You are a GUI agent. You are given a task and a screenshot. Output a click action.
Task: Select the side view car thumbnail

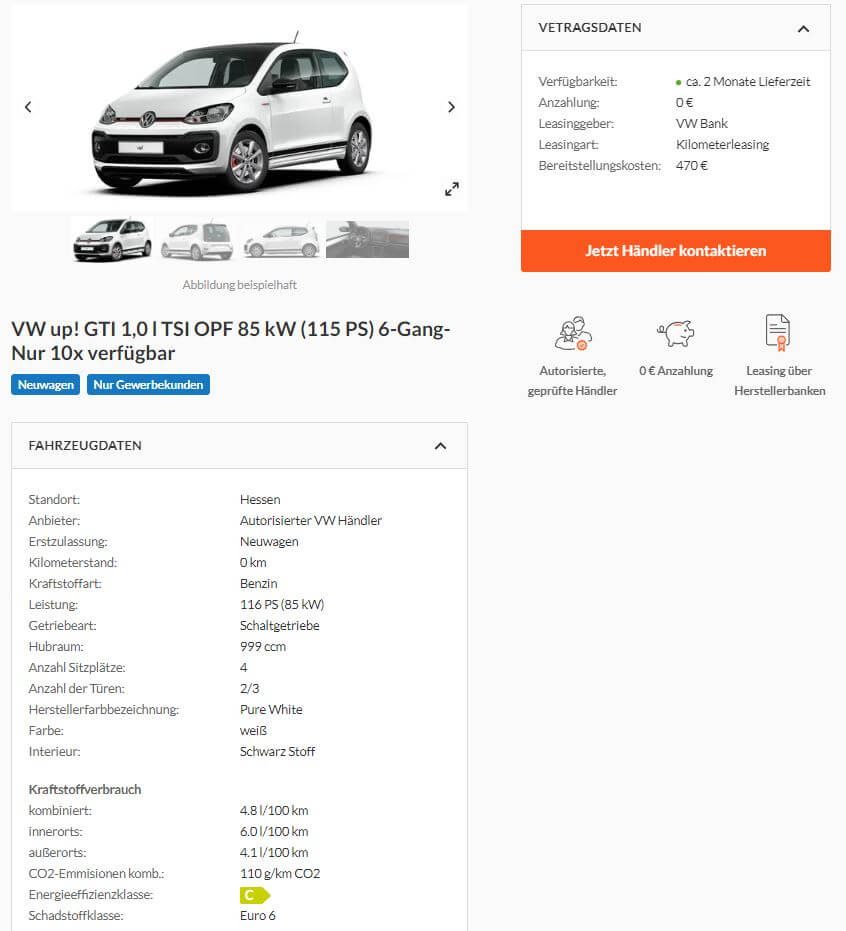click(281, 240)
